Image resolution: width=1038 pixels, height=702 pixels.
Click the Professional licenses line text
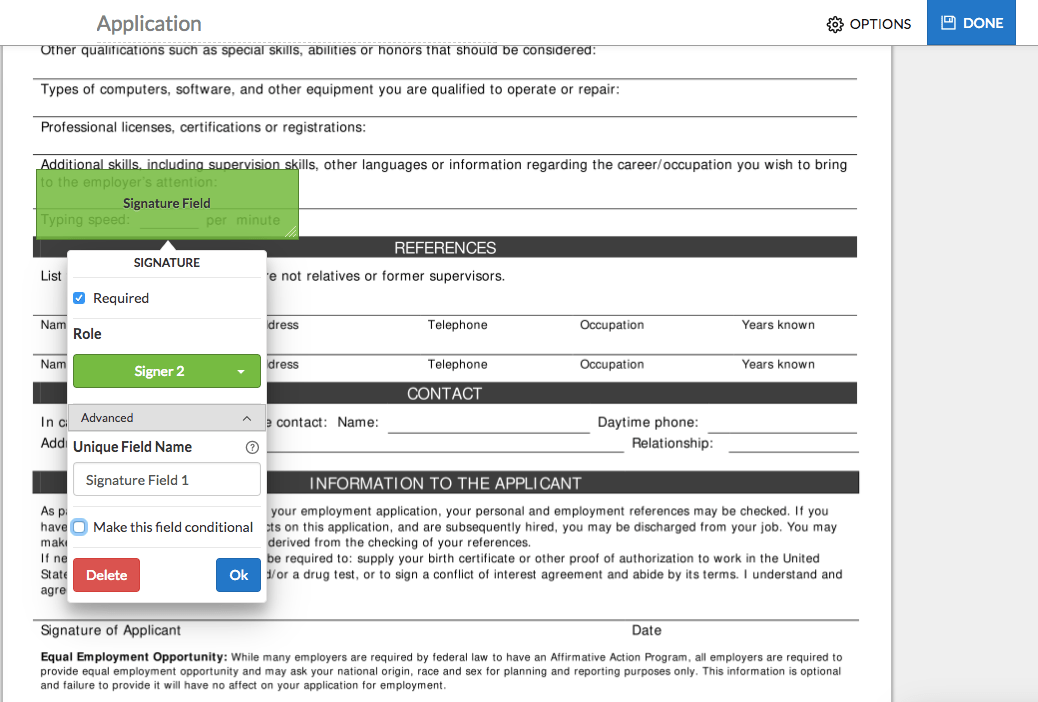[x=203, y=127]
